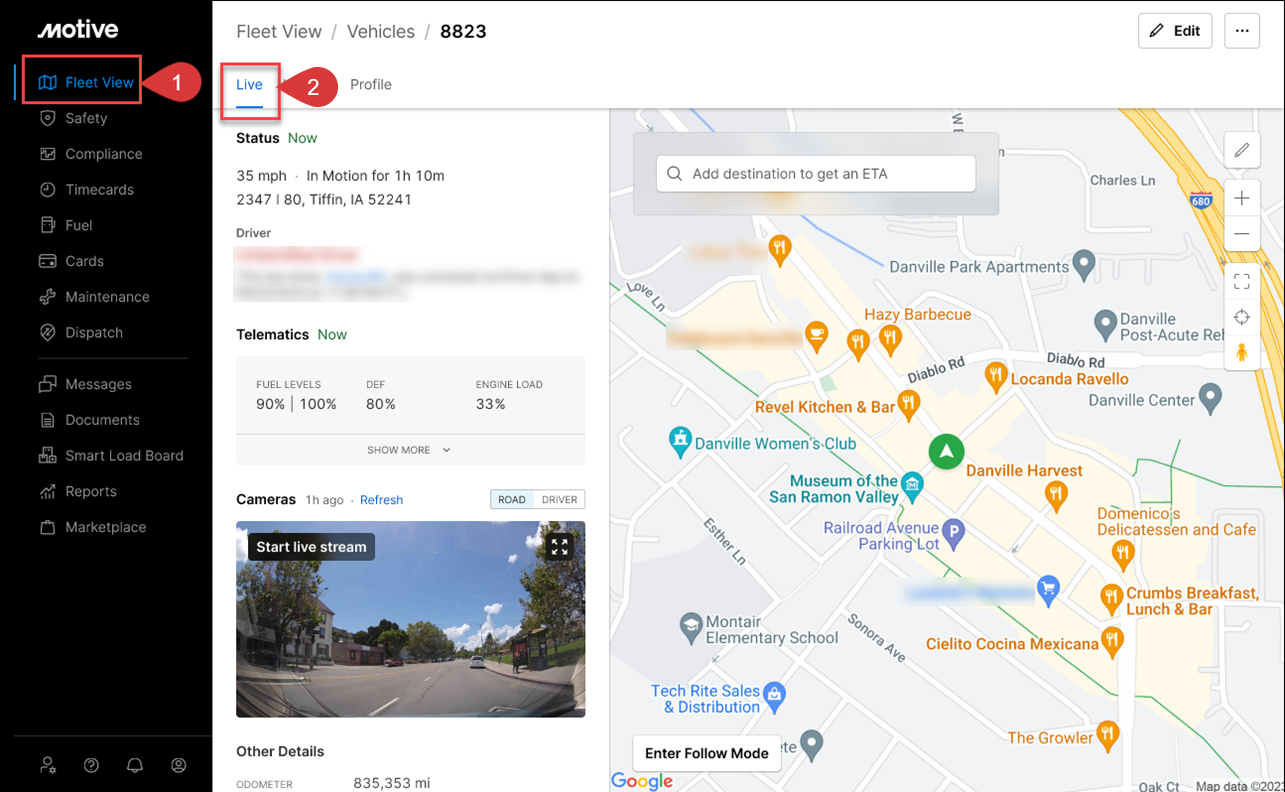Select the DRIVER camera view
Image resolution: width=1285 pixels, height=792 pixels.
coord(559,500)
